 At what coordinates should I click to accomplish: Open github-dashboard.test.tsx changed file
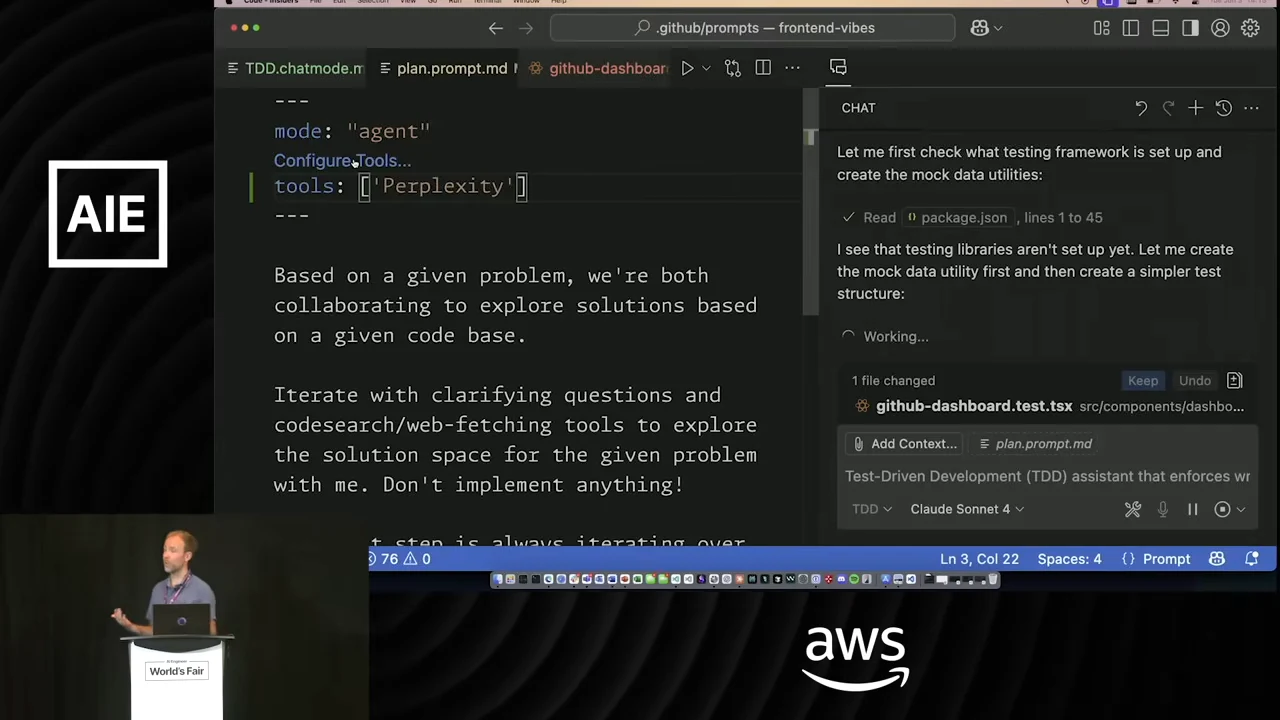[1047, 406]
